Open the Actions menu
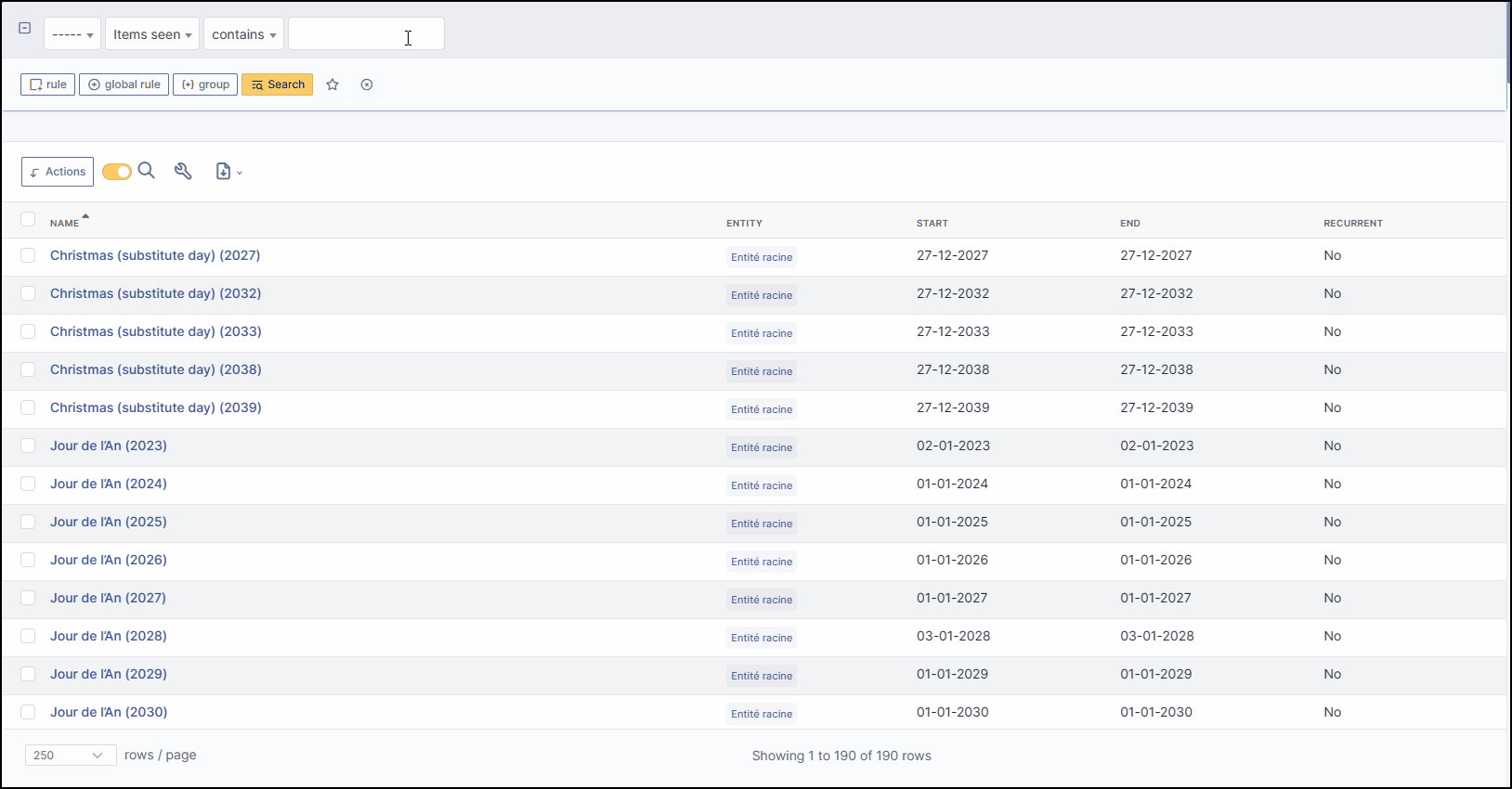The width and height of the screenshot is (1512, 789). point(58,172)
